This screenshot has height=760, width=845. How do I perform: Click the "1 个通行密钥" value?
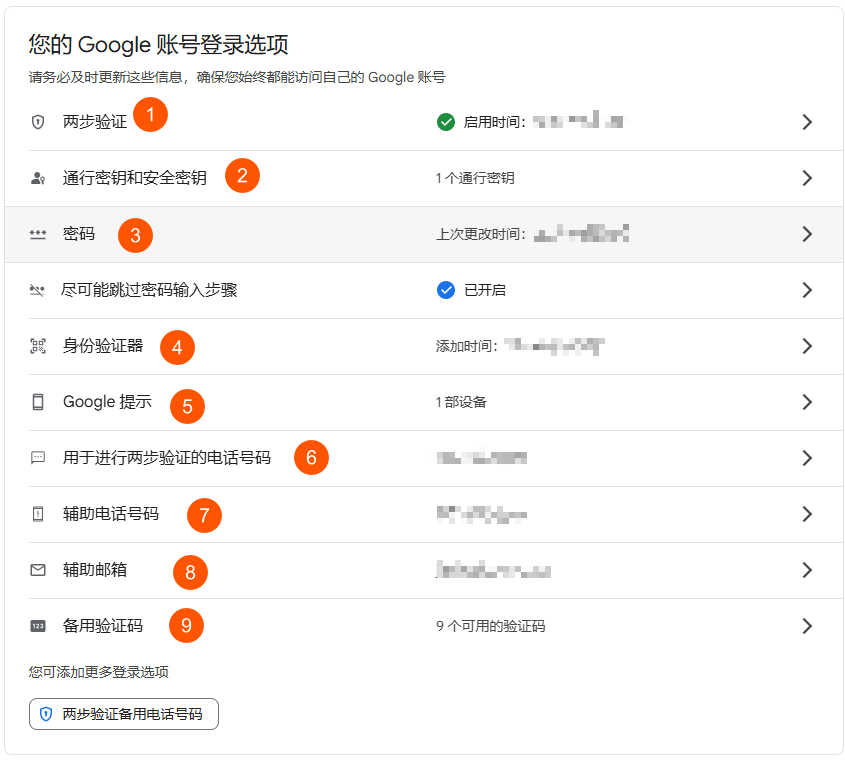tap(475, 178)
